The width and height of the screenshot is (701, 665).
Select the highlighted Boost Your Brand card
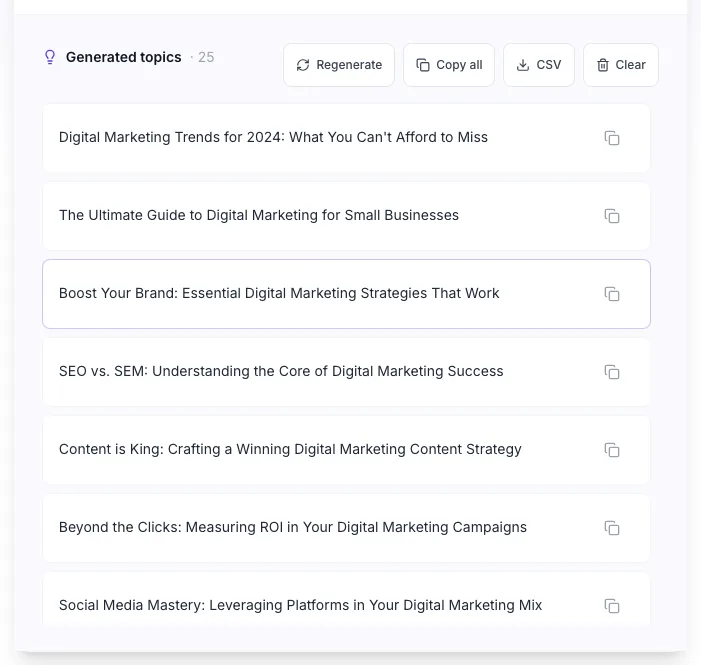(x=346, y=294)
